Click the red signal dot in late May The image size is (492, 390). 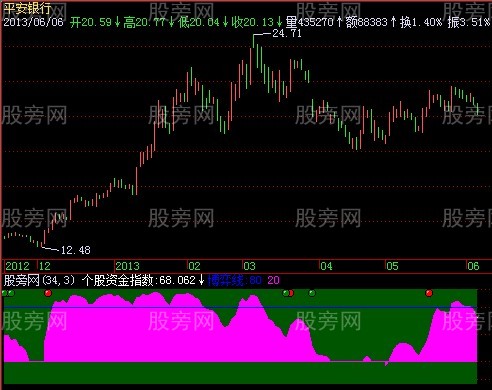[429, 293]
